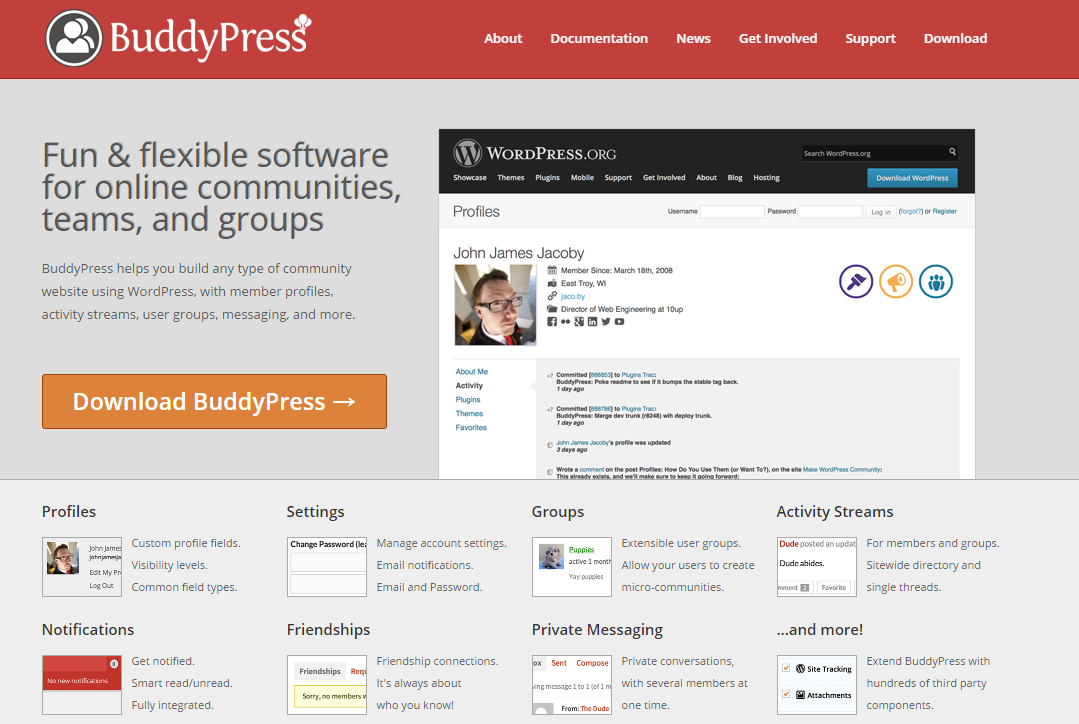Click the Twitter bird icon on the profile
The height and width of the screenshot is (724, 1079).
click(x=606, y=321)
